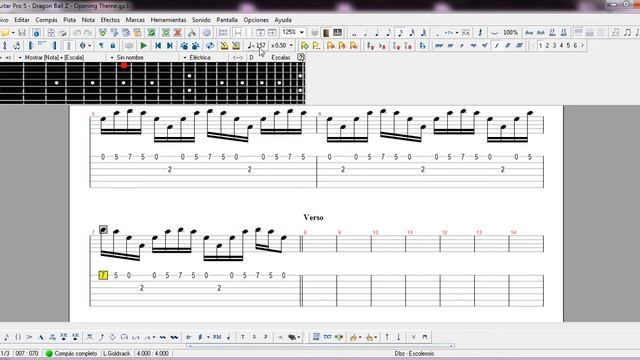Viewport: 640px width, 360px height.
Task: Click the save floppy disk icon
Action: [22, 32]
